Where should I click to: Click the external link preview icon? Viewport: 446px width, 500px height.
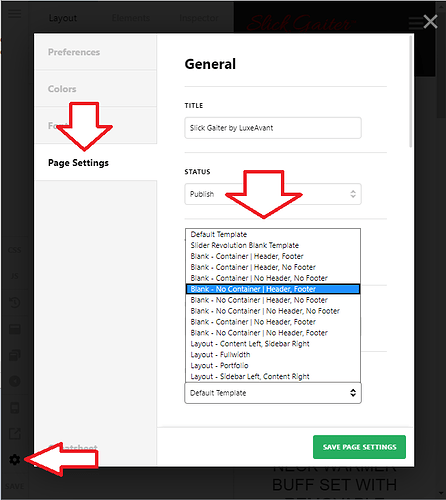click(15, 433)
